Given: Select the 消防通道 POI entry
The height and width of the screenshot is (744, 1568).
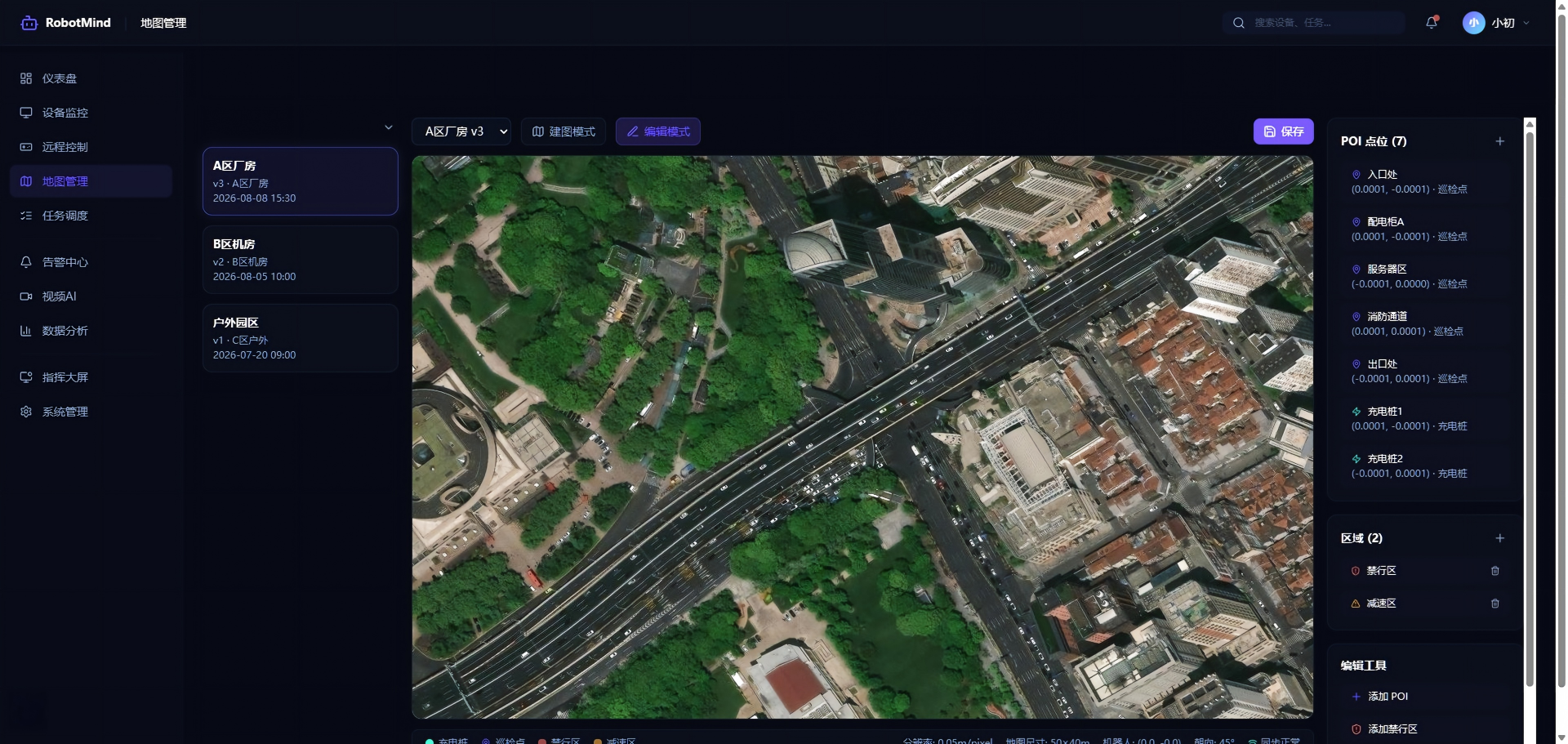Looking at the screenshot, I should [x=1425, y=323].
